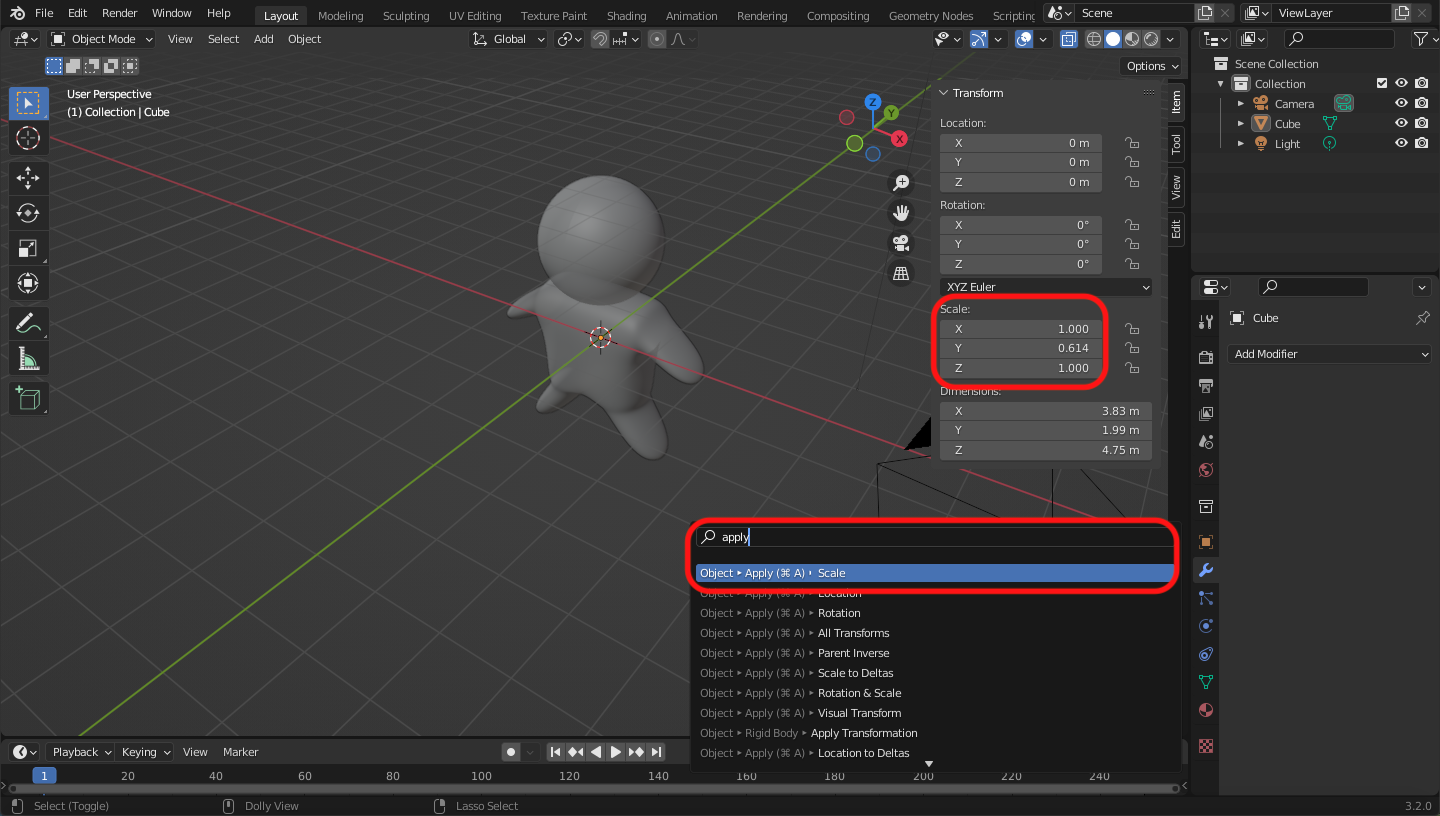This screenshot has height=816, width=1440.
Task: Toggle eye visibility of Collection
Action: click(1402, 83)
